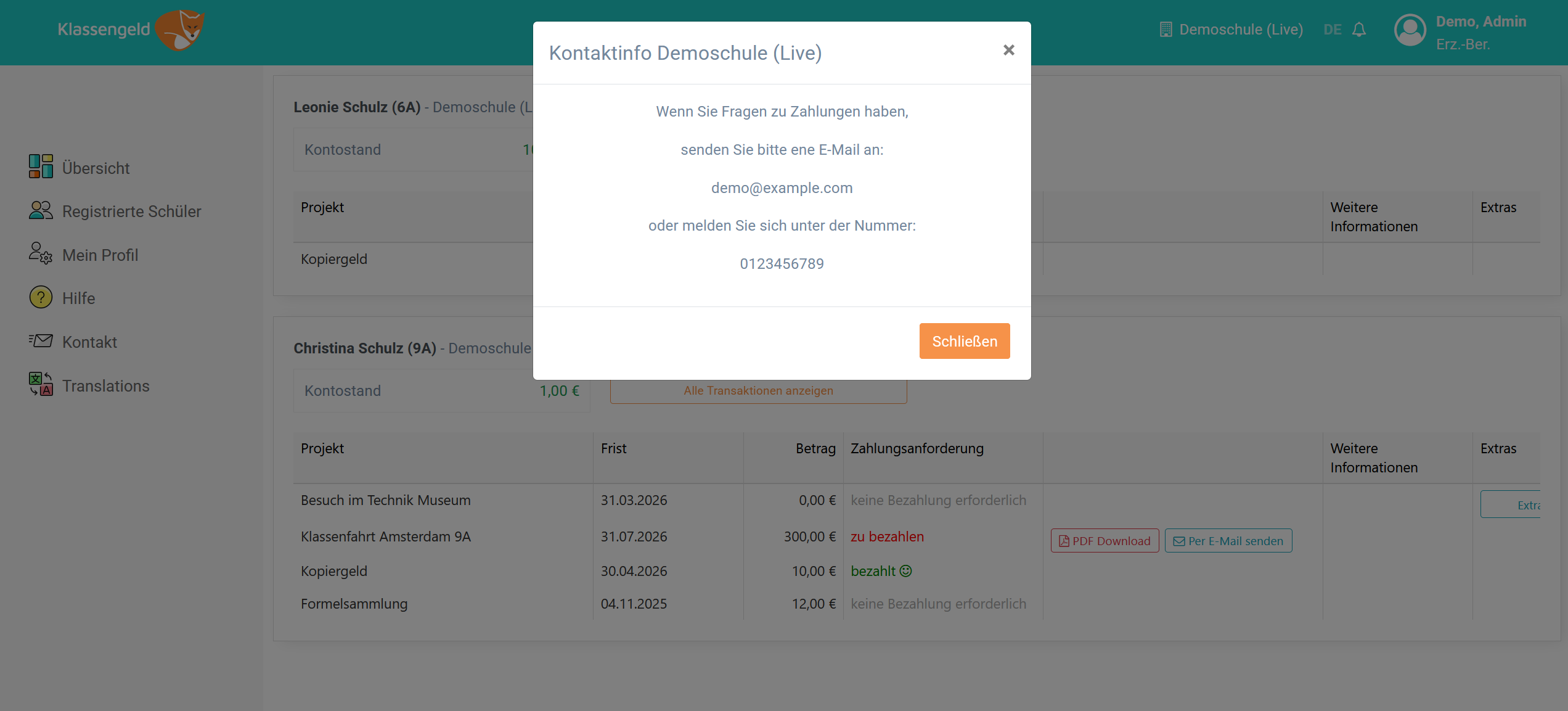Click the Mein Profil gear-person icon
The image size is (1568, 711).
(41, 253)
